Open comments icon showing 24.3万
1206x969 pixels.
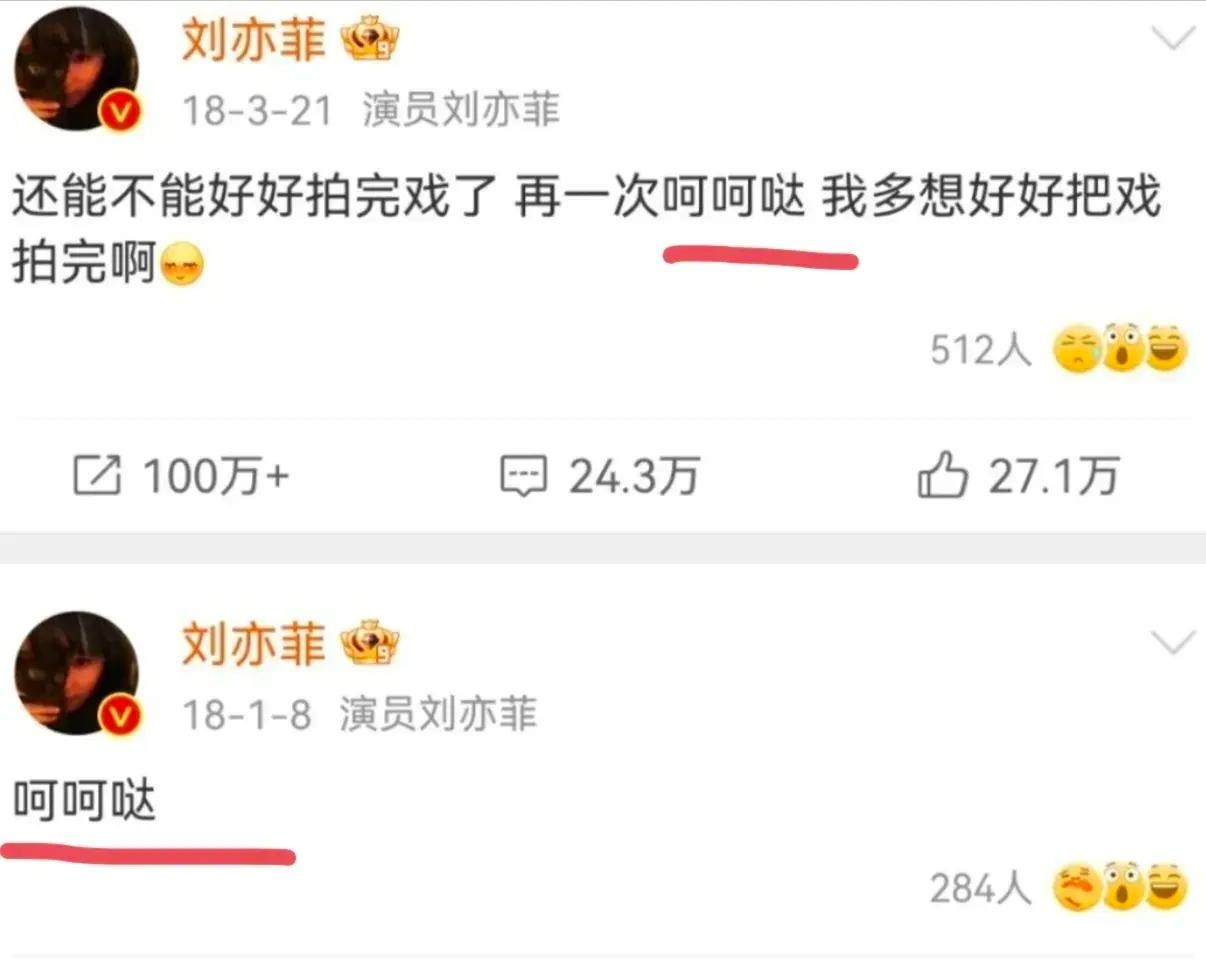coord(524,477)
